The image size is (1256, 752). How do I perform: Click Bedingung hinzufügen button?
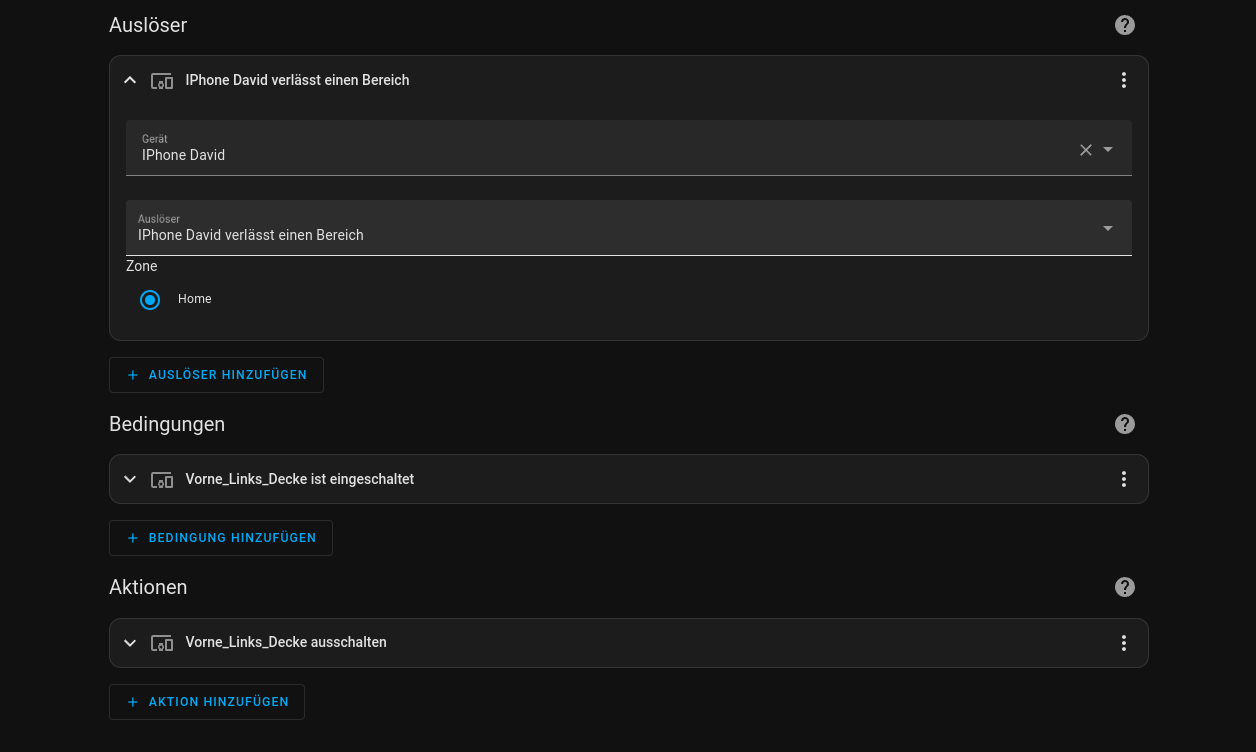pos(221,538)
